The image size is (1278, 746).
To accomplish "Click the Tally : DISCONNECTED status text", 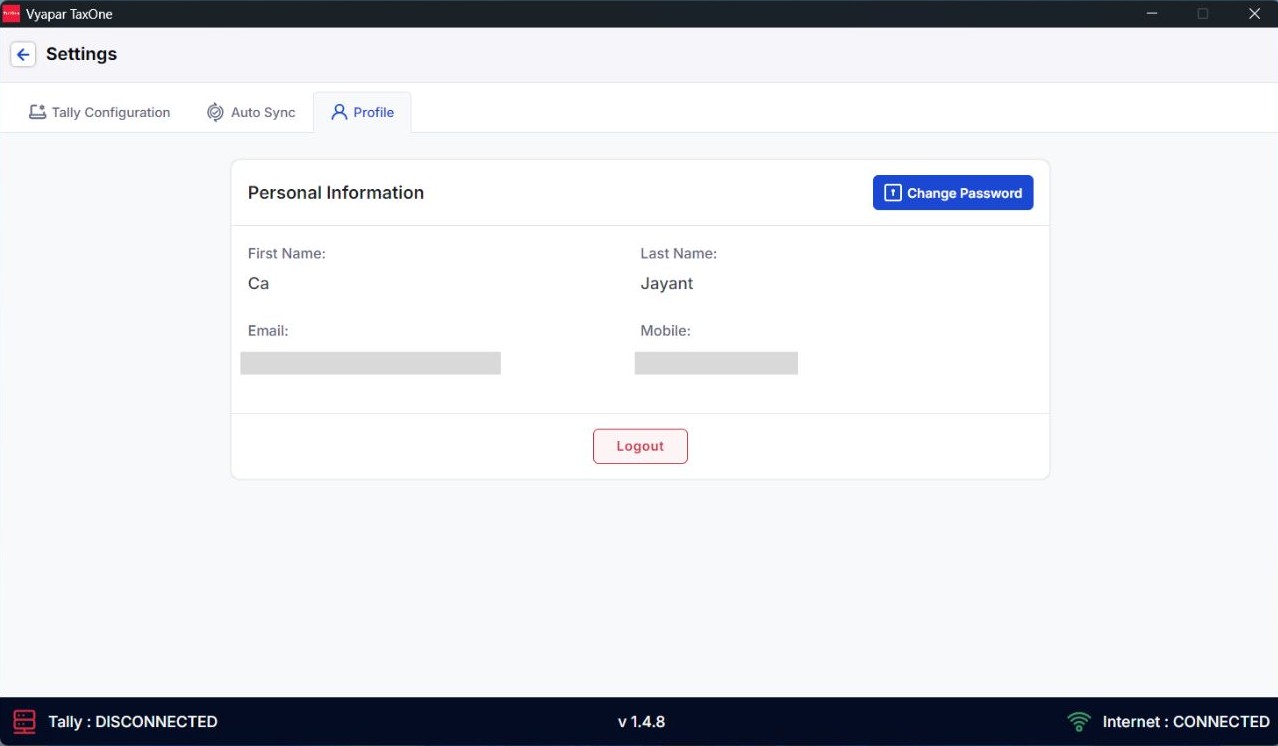I will [133, 721].
